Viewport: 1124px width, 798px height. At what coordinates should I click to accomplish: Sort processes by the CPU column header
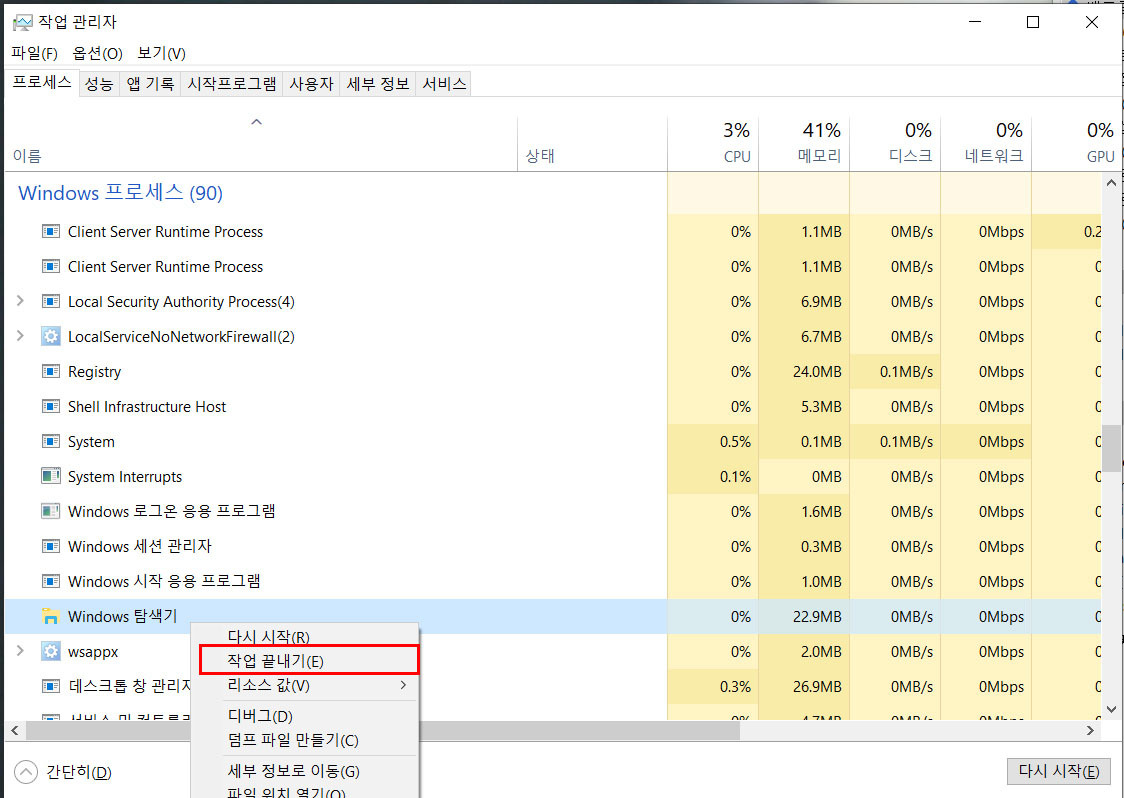[713, 143]
